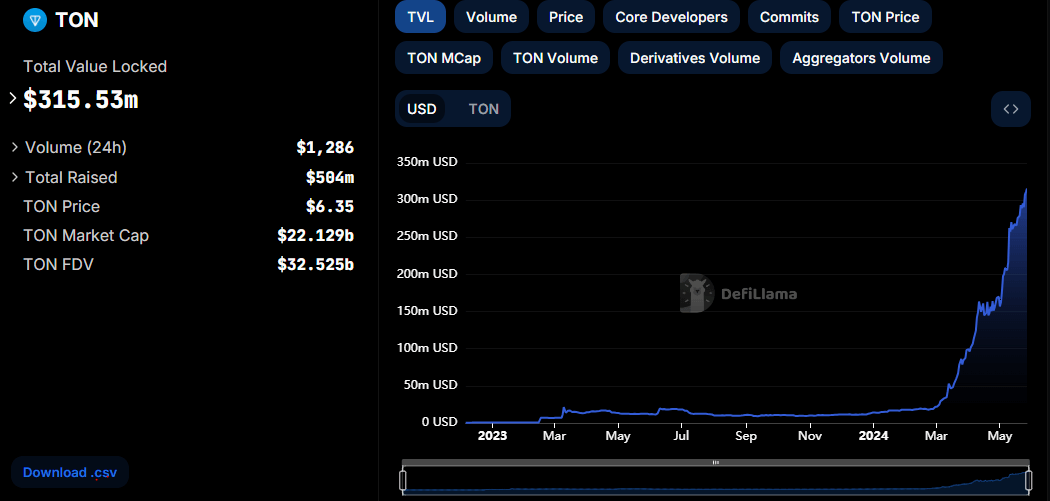Expand the Volume (24h) row
The height and width of the screenshot is (501, 1050).
(15, 147)
